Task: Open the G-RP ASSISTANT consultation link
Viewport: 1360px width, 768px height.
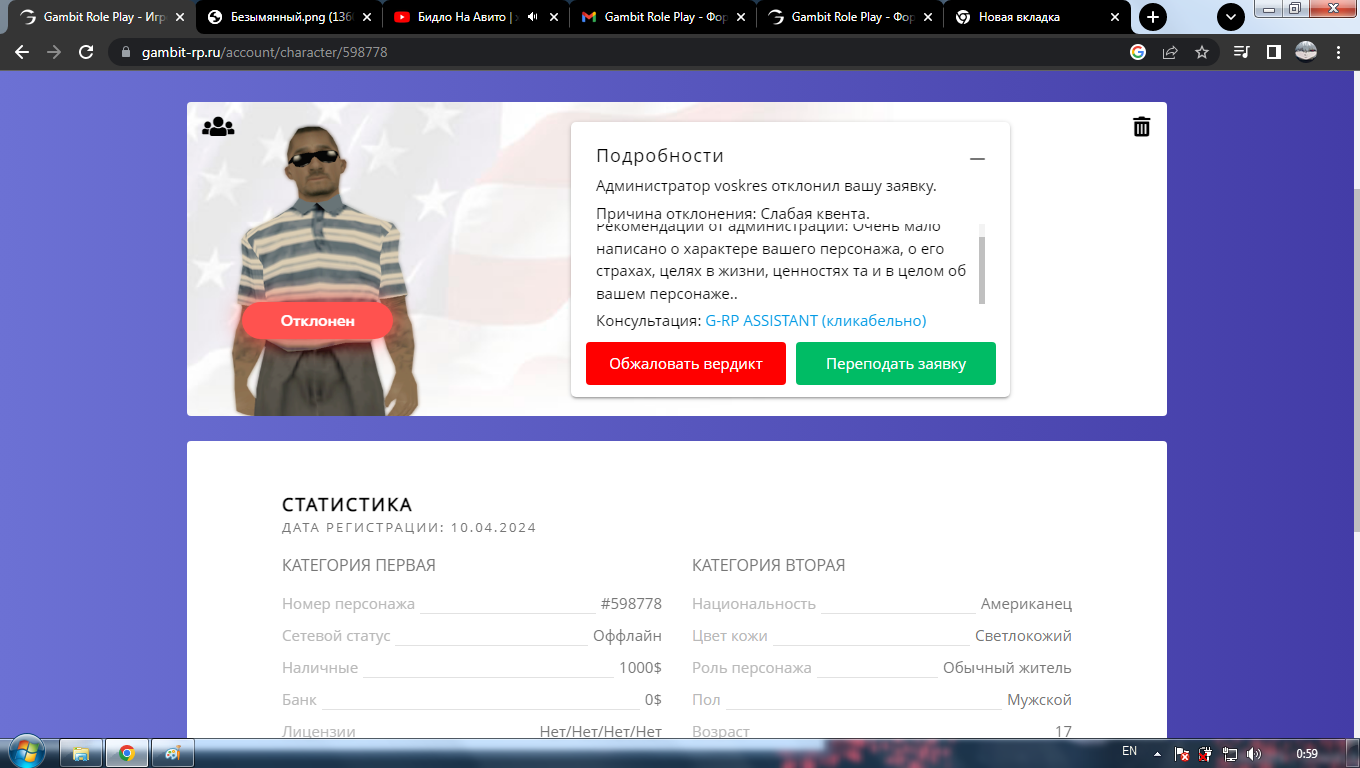Action: click(x=815, y=321)
